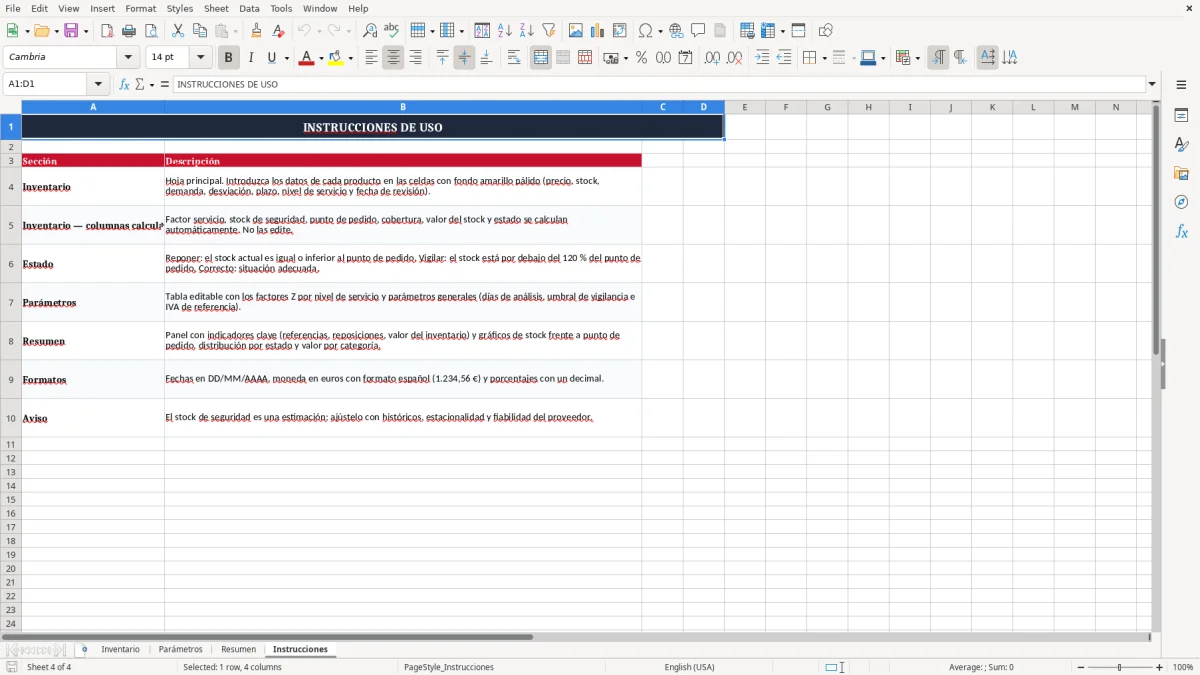Toggle Italic formatting

pyautogui.click(x=250, y=58)
